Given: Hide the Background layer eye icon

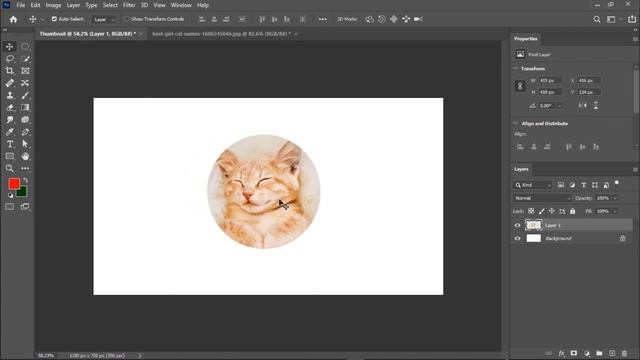Looking at the screenshot, I should click(518, 238).
